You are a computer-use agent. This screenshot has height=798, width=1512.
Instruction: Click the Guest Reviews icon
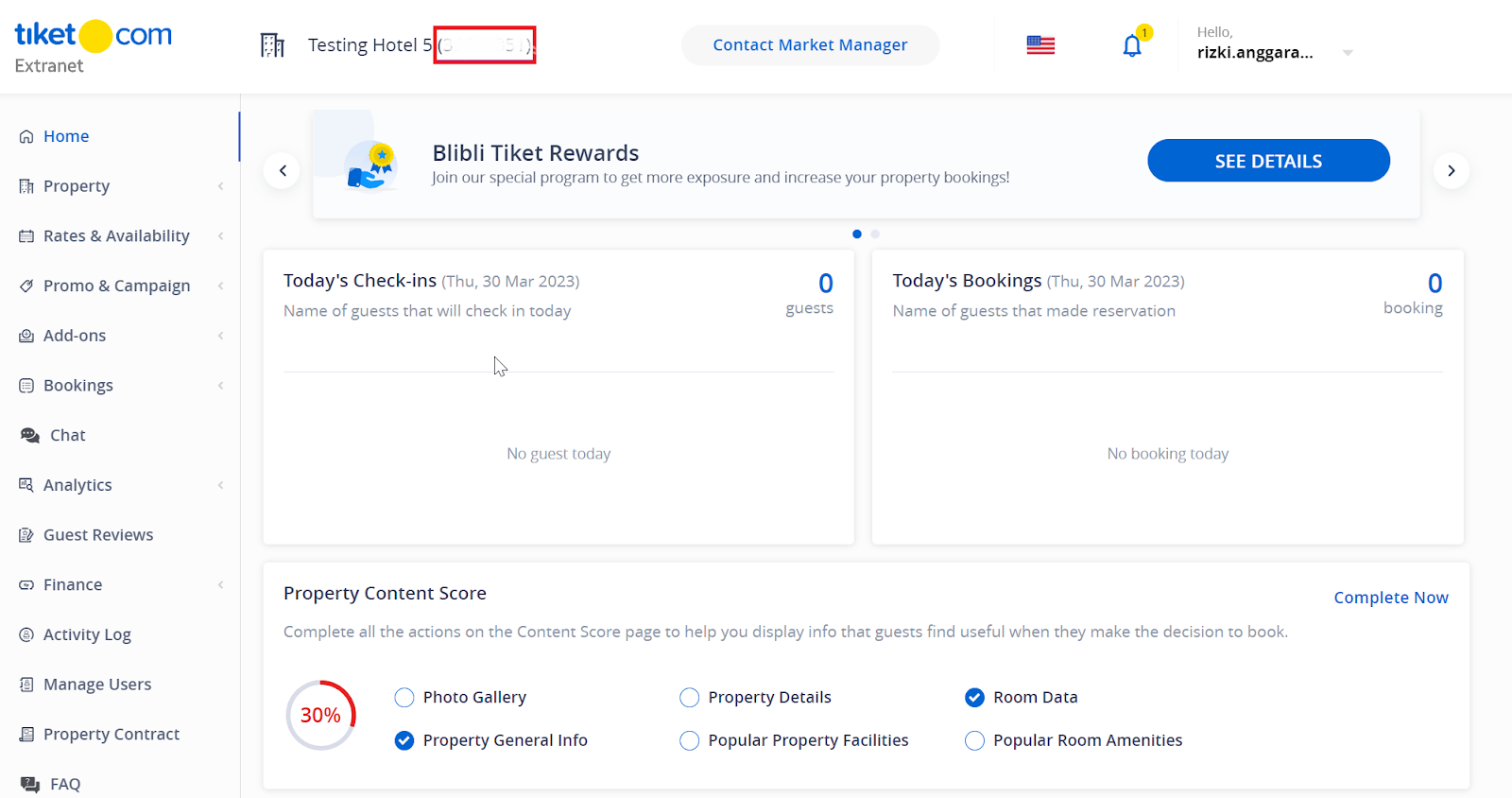pos(26,535)
